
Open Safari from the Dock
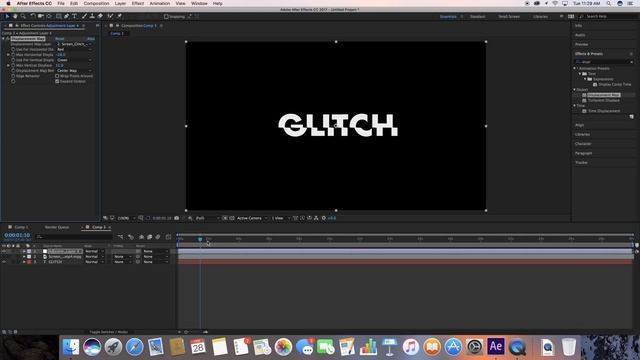point(134,347)
